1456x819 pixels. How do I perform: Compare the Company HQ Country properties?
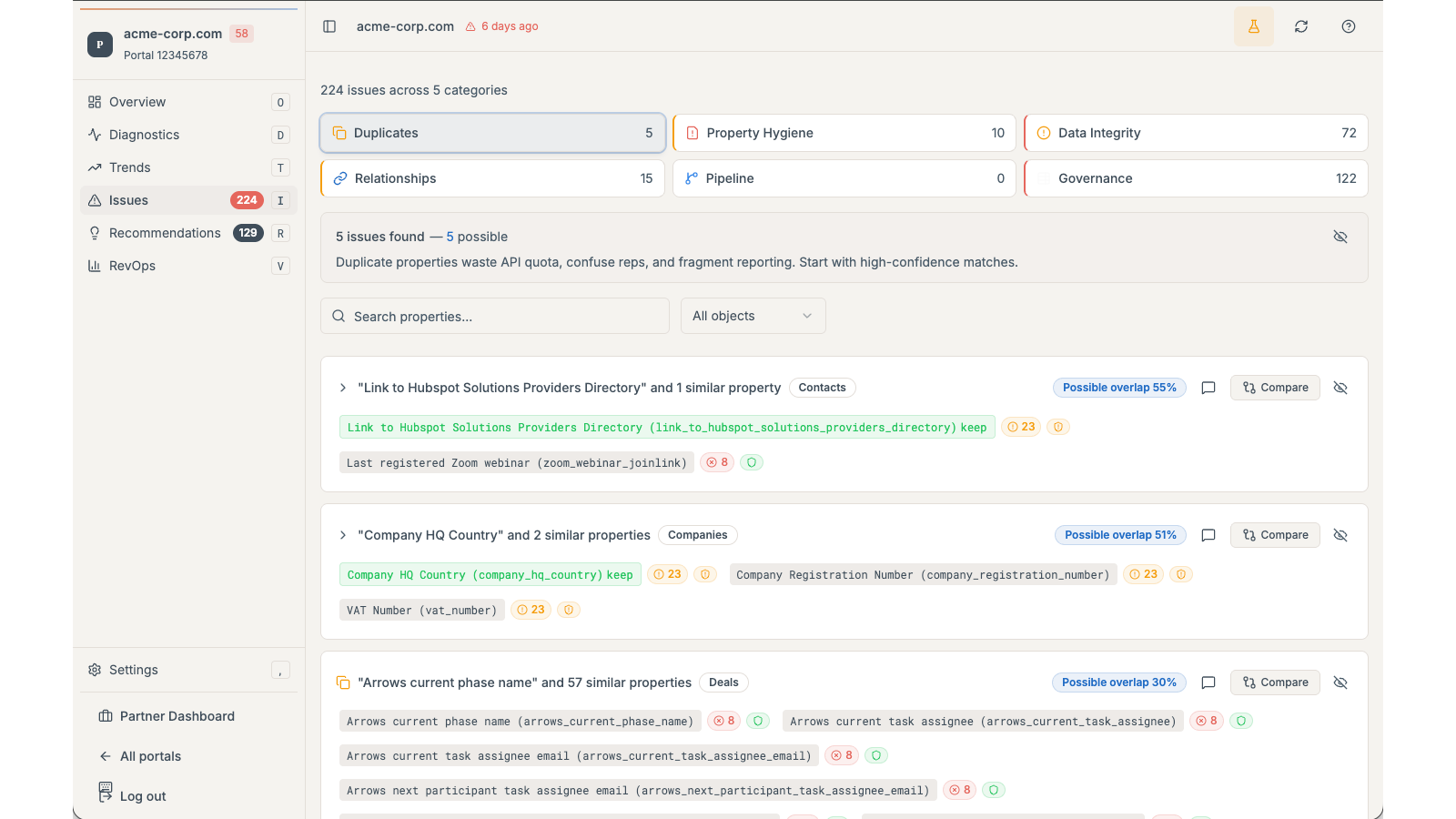pos(1275,535)
